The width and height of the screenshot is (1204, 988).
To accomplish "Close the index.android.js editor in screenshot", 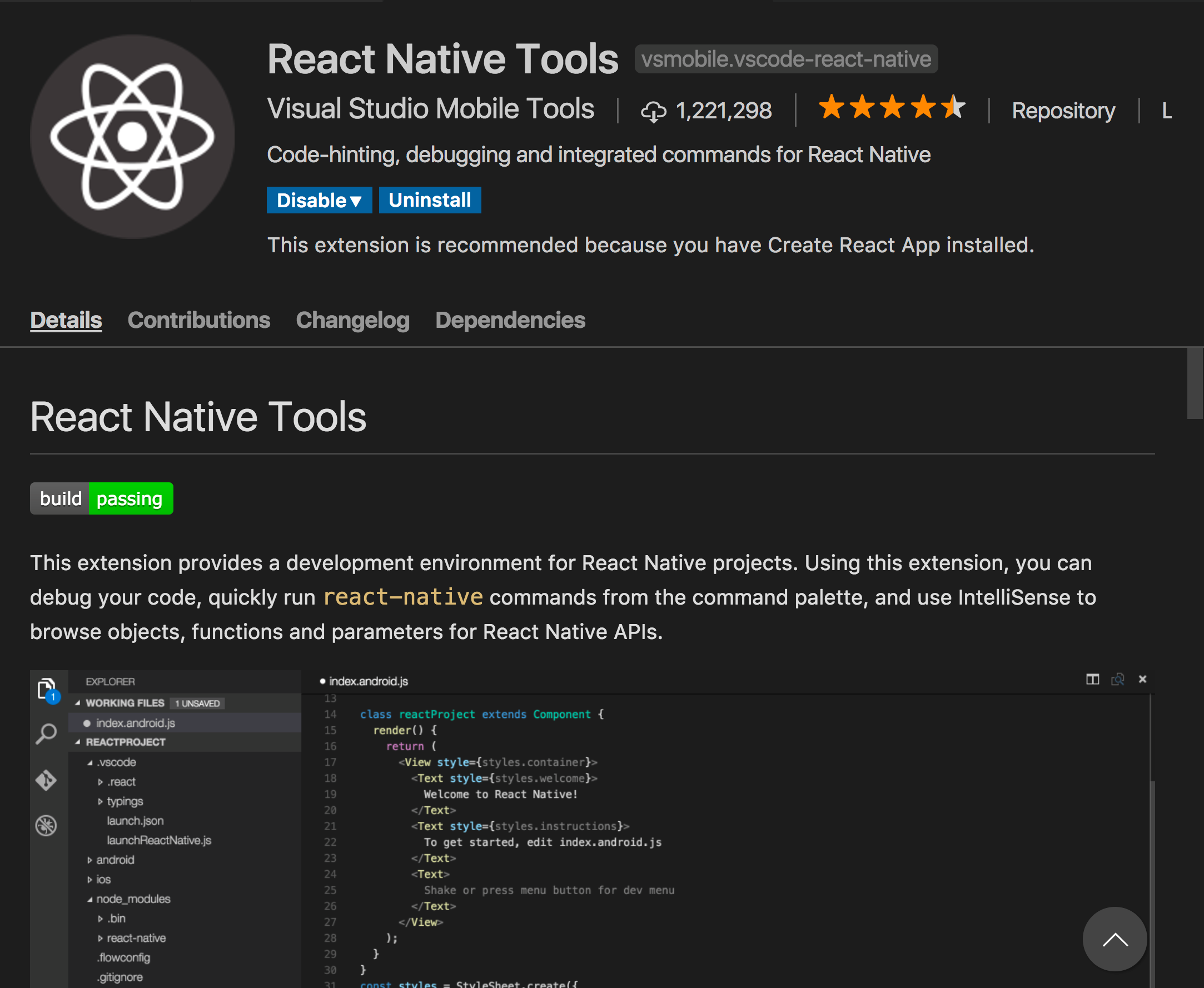I will [1142, 679].
